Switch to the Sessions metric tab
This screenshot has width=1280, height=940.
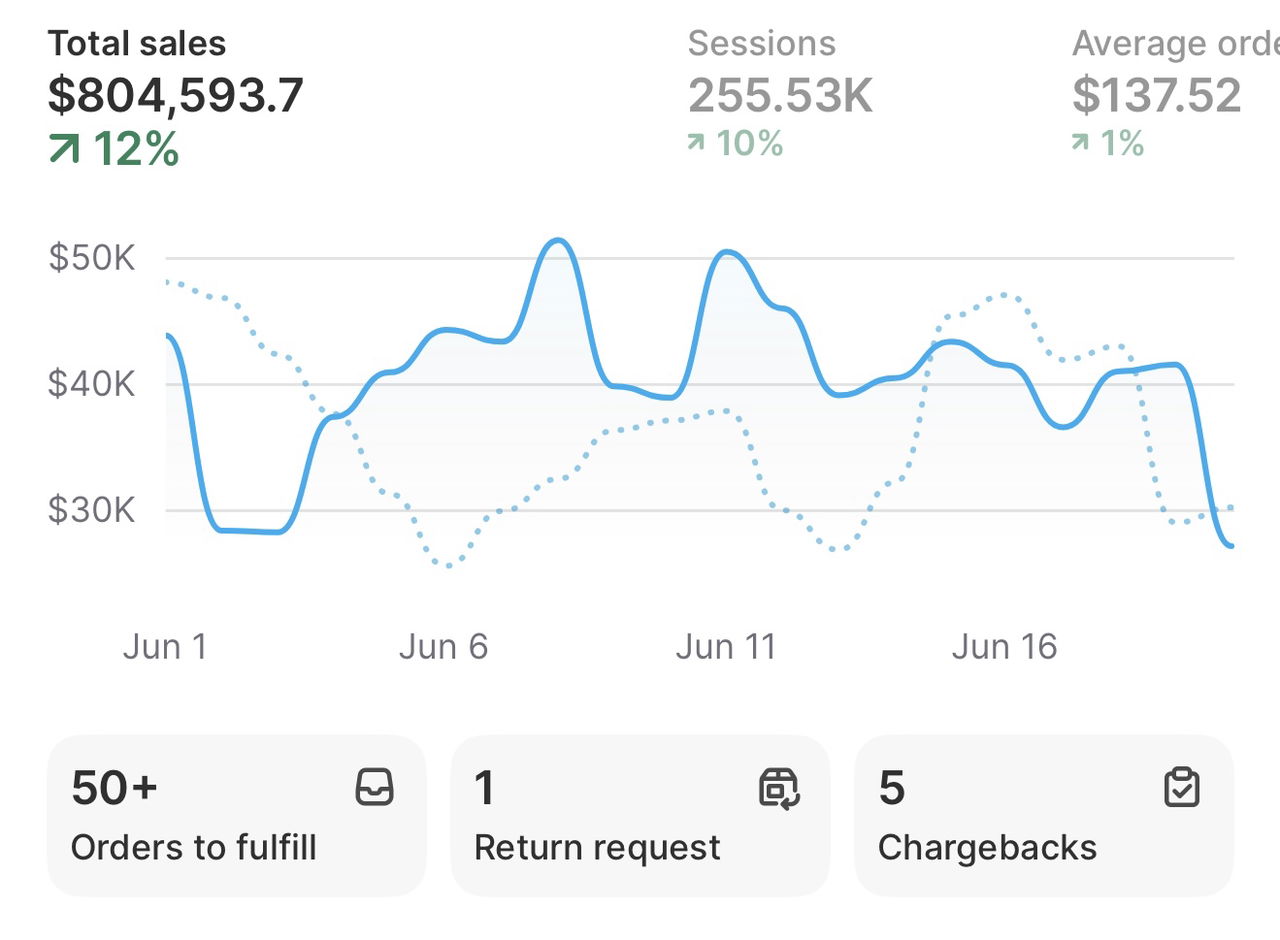761,44
